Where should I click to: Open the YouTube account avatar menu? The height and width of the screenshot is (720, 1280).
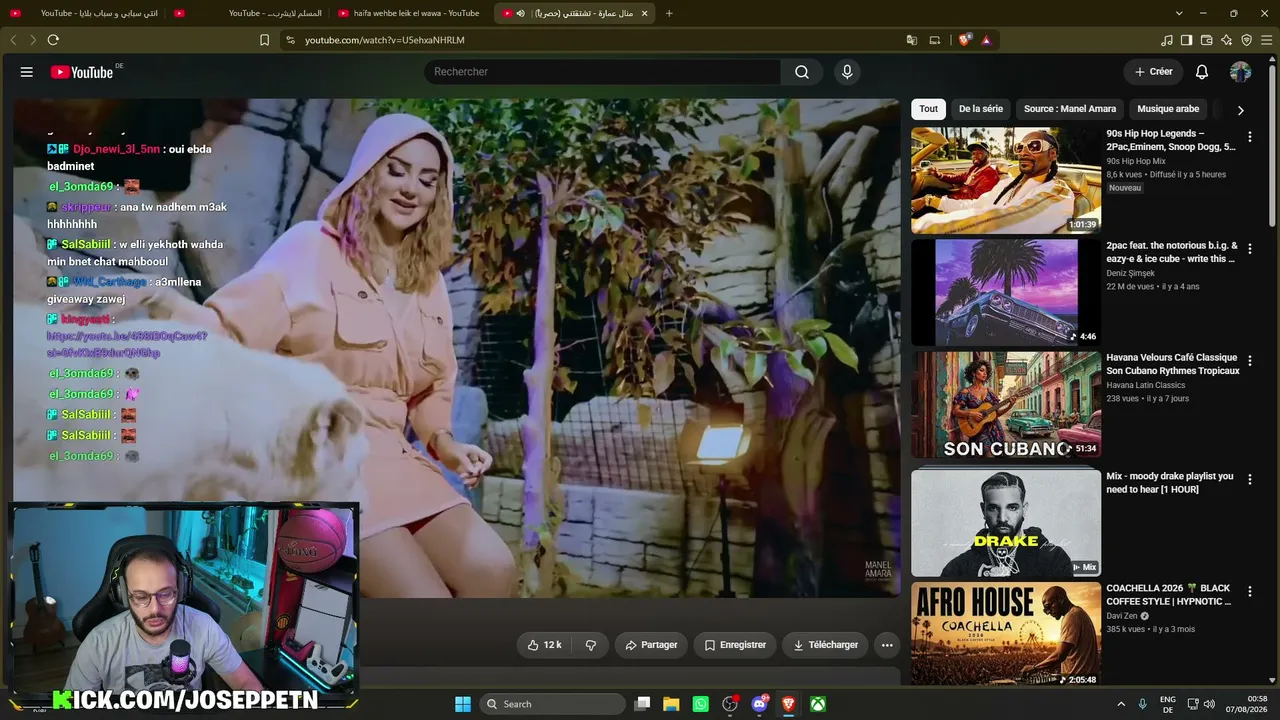point(1240,72)
